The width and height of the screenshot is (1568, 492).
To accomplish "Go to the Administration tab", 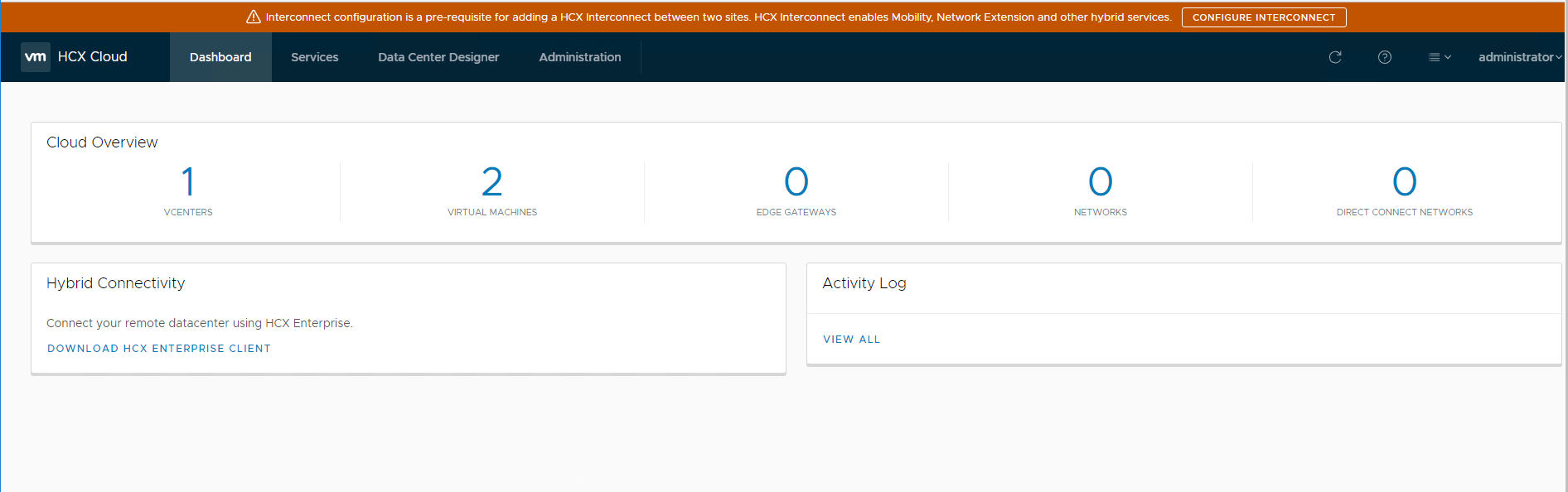I will pos(580,57).
